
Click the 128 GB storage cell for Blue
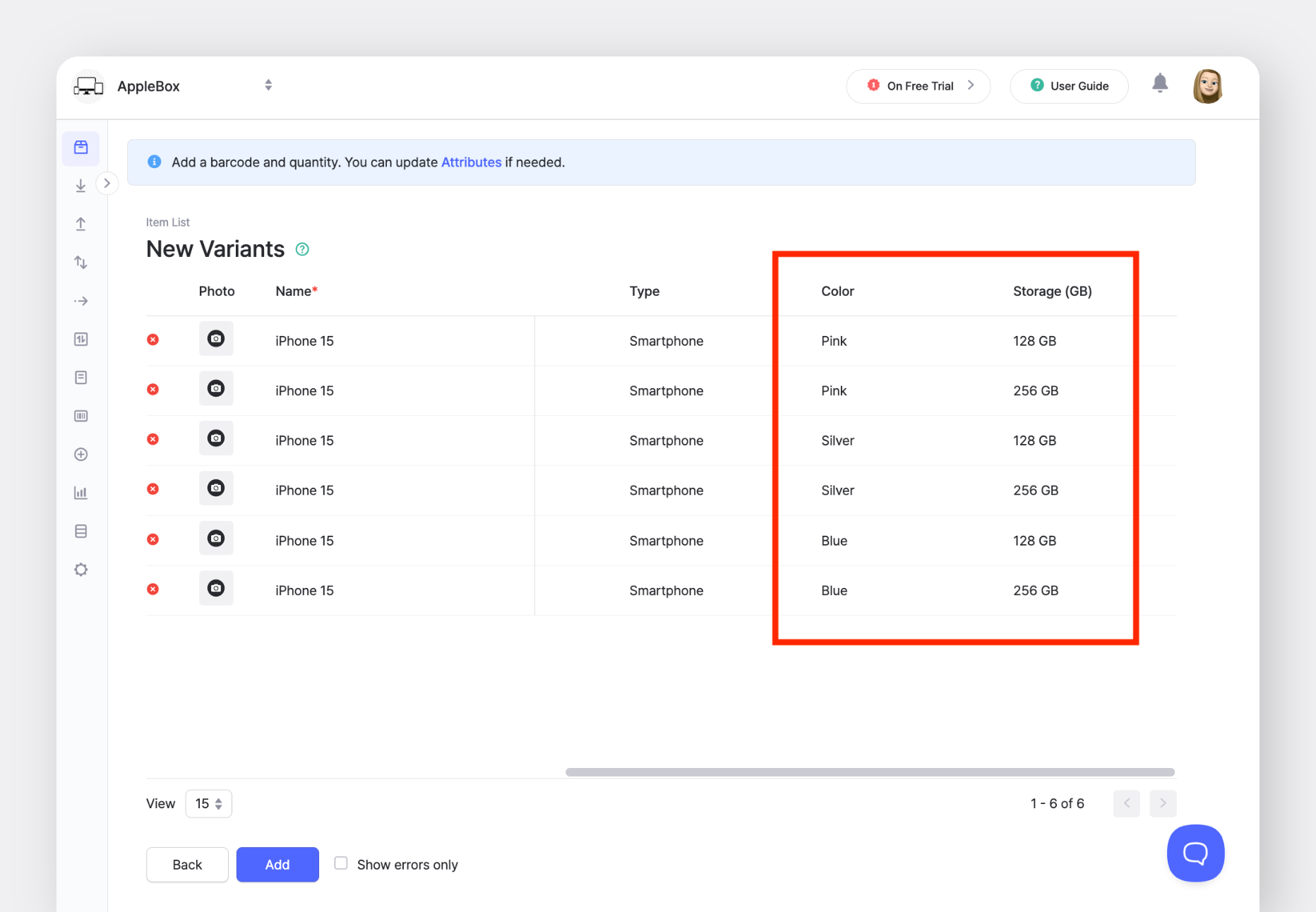[x=1035, y=541]
